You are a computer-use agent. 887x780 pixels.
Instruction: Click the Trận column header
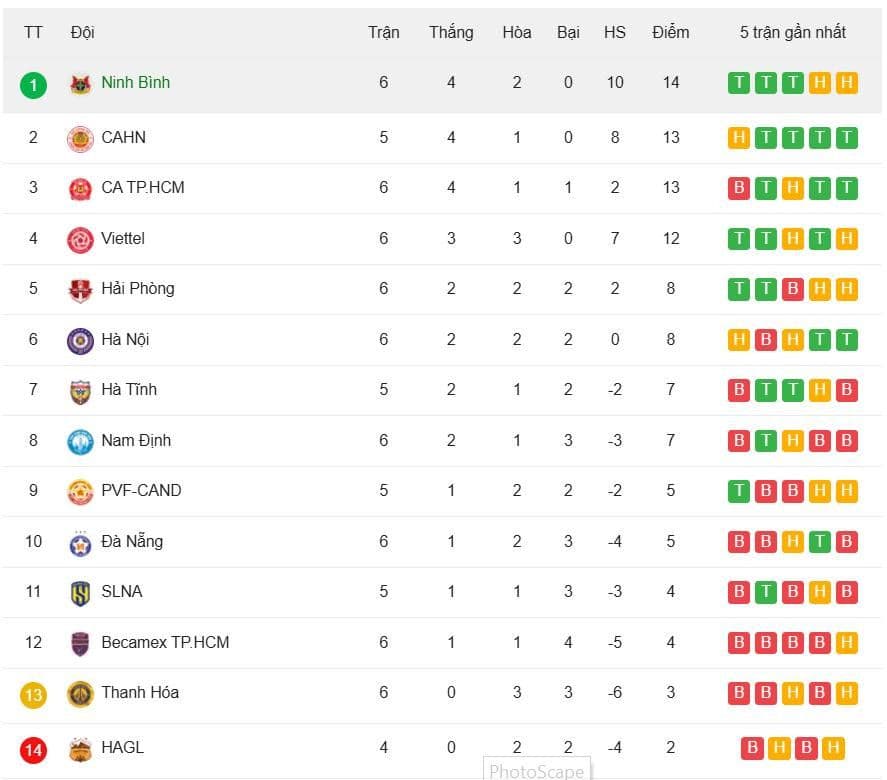[x=383, y=32]
